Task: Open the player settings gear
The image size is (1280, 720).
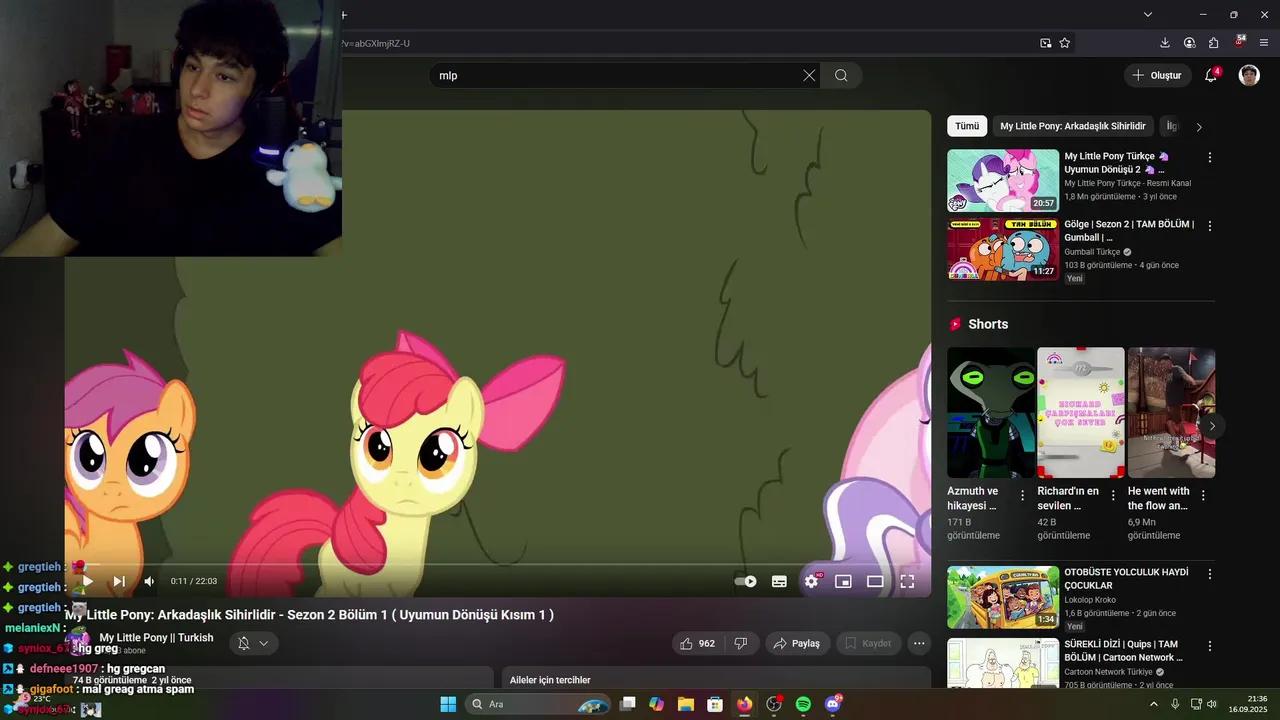Action: click(811, 581)
